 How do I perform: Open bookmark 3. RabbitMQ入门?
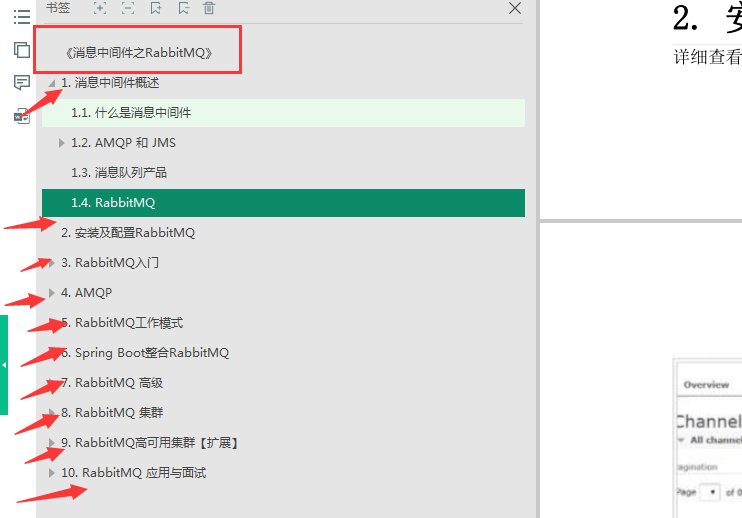[110, 263]
